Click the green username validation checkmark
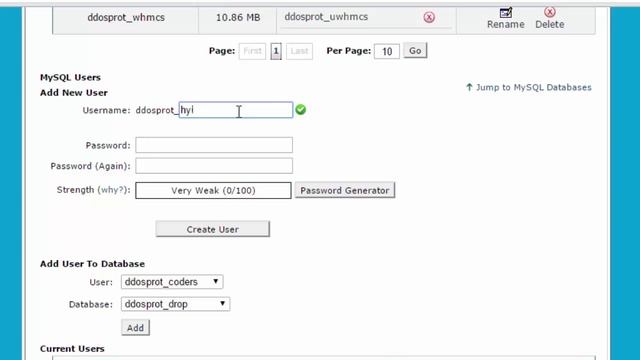Viewport: 640px width, 360px height. pos(301,110)
